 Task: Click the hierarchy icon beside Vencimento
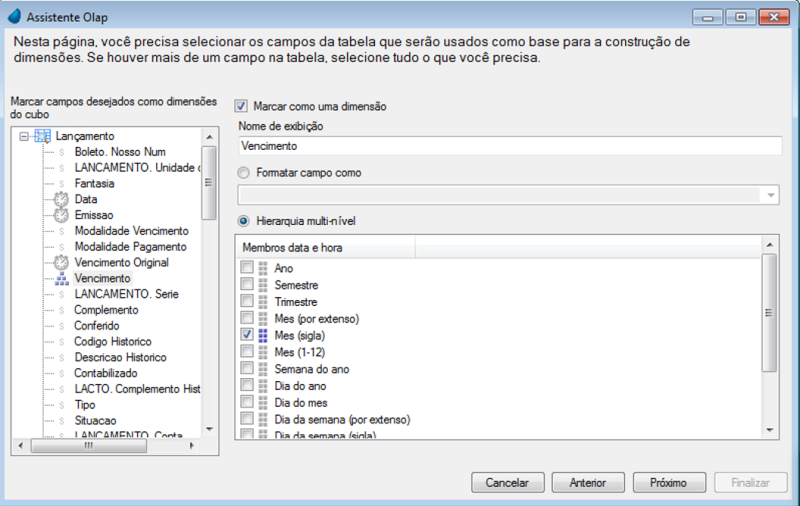62,279
